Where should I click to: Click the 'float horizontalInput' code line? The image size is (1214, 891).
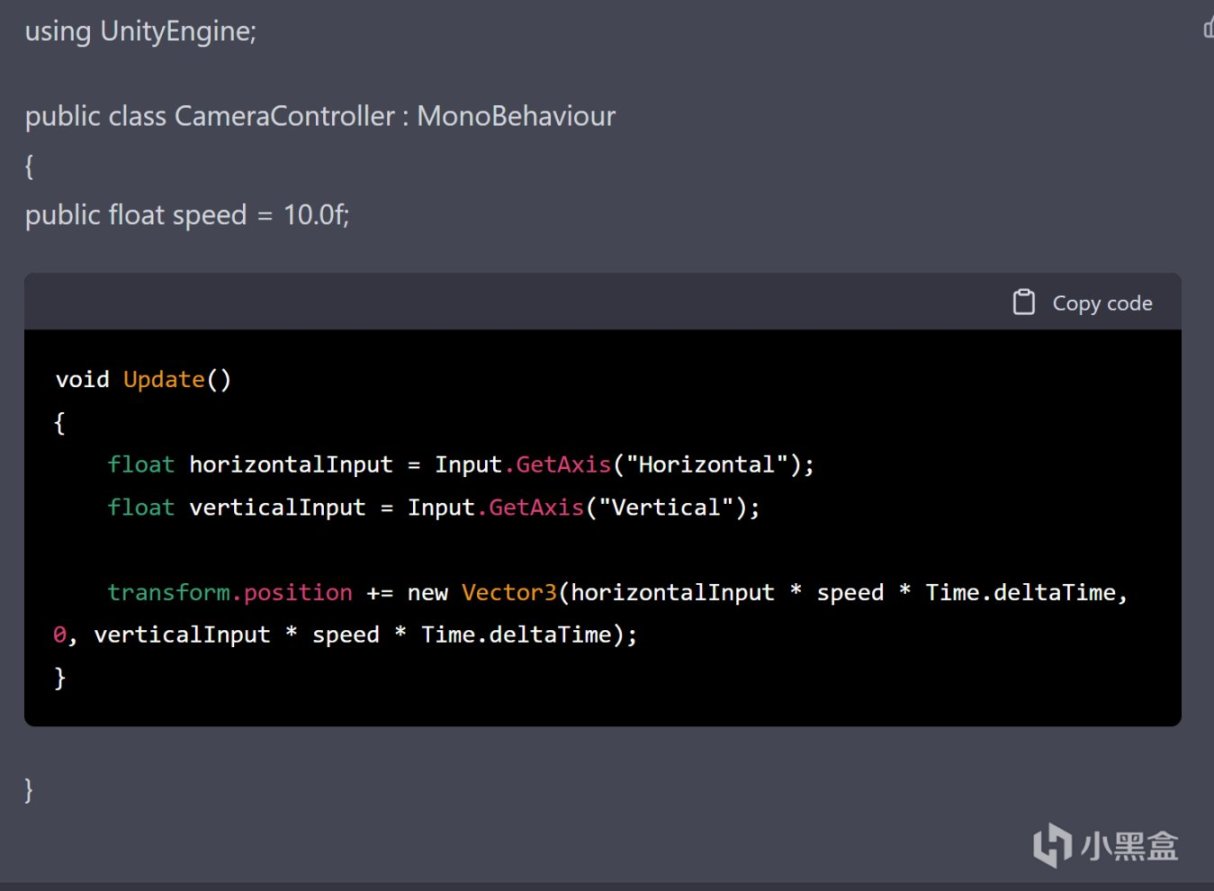pos(462,465)
